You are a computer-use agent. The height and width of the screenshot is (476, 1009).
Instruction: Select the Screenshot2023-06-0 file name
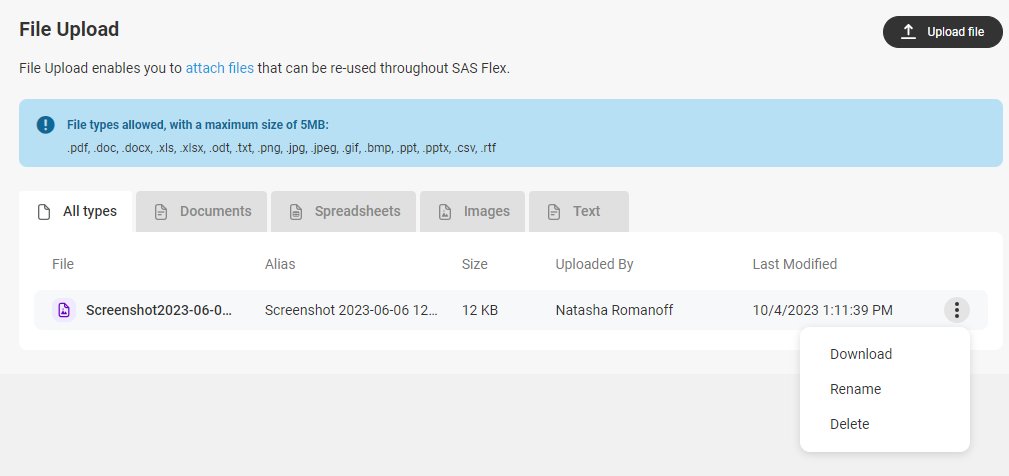[x=159, y=310]
